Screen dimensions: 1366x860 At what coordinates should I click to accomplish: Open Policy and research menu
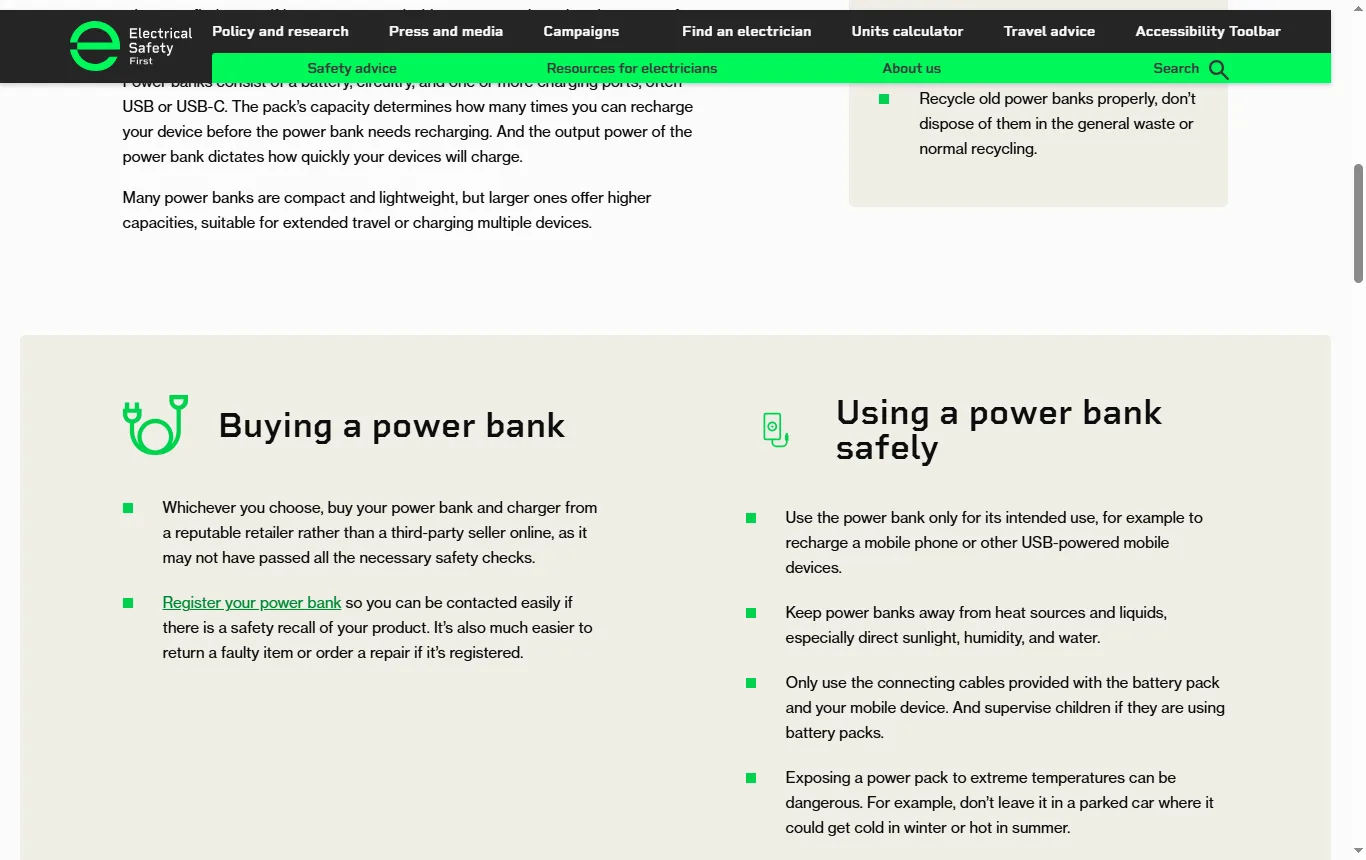[280, 31]
